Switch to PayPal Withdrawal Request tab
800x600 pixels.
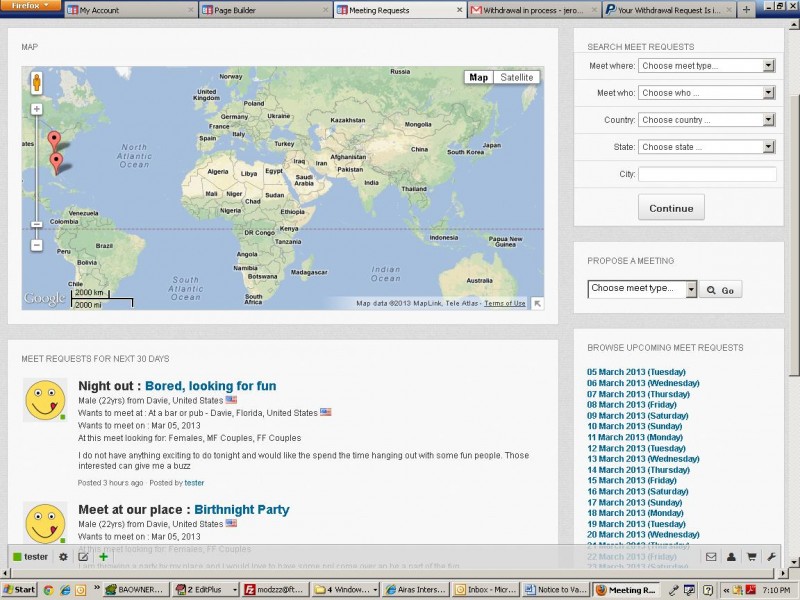[669, 10]
